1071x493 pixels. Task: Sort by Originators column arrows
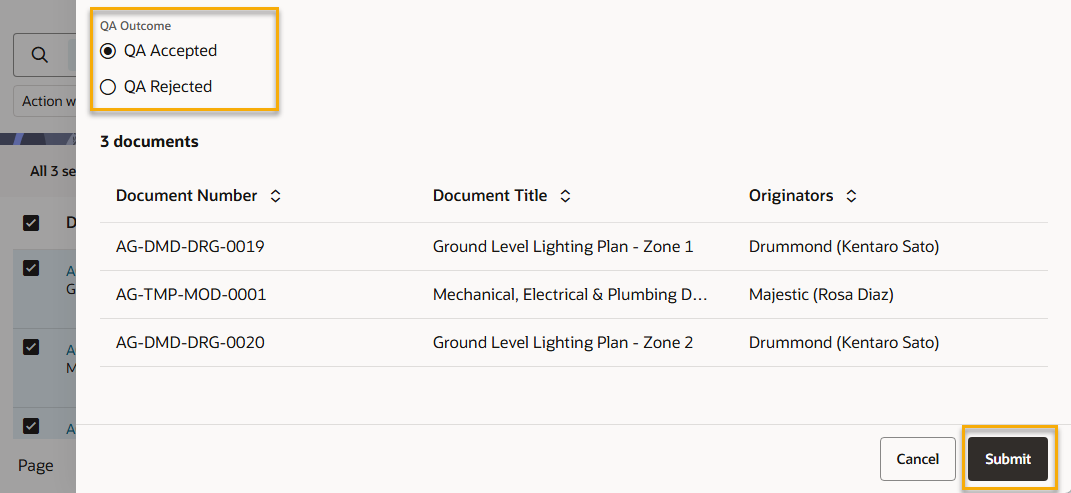[x=851, y=197]
